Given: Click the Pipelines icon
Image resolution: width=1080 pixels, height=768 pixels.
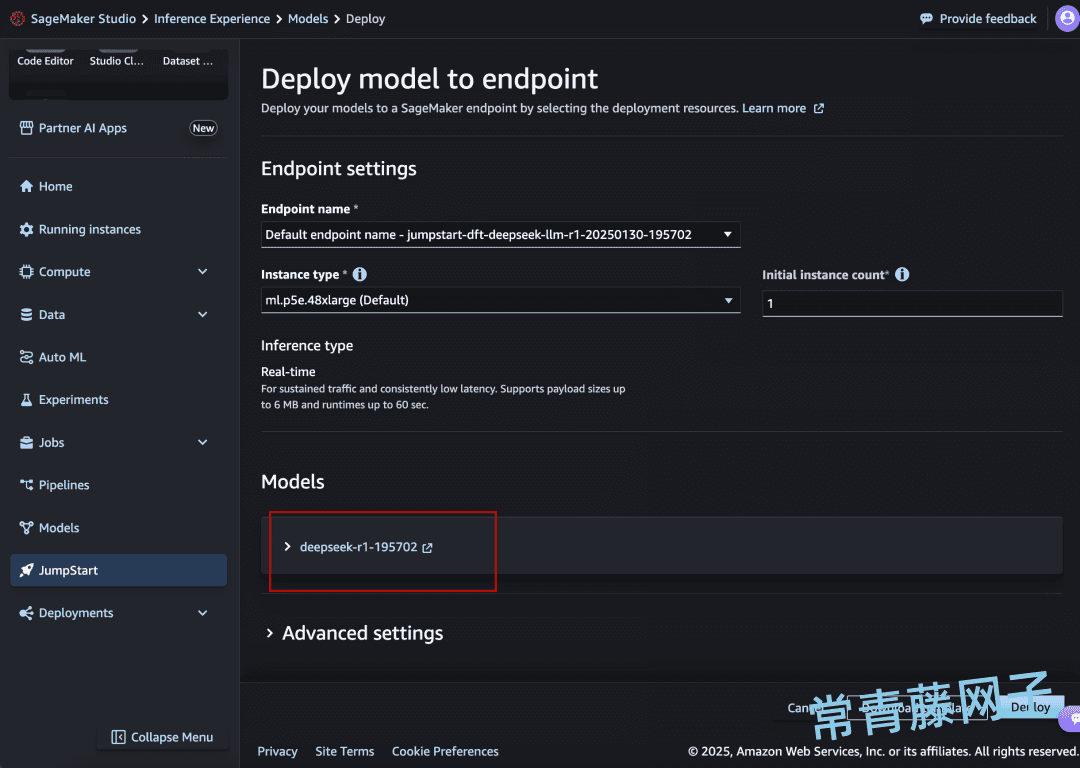Looking at the screenshot, I should (x=26, y=485).
